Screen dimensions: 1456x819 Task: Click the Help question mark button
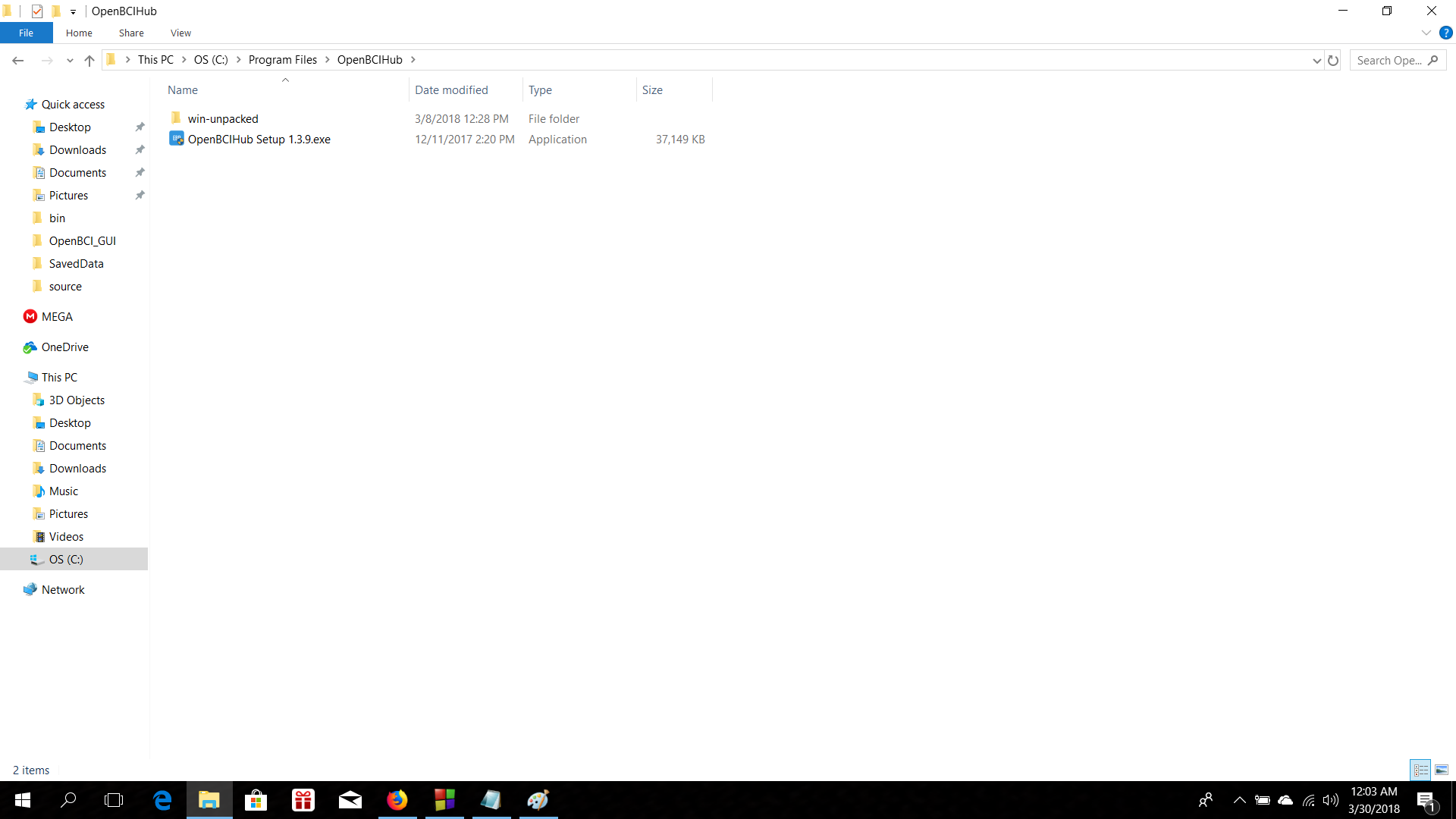click(1446, 33)
